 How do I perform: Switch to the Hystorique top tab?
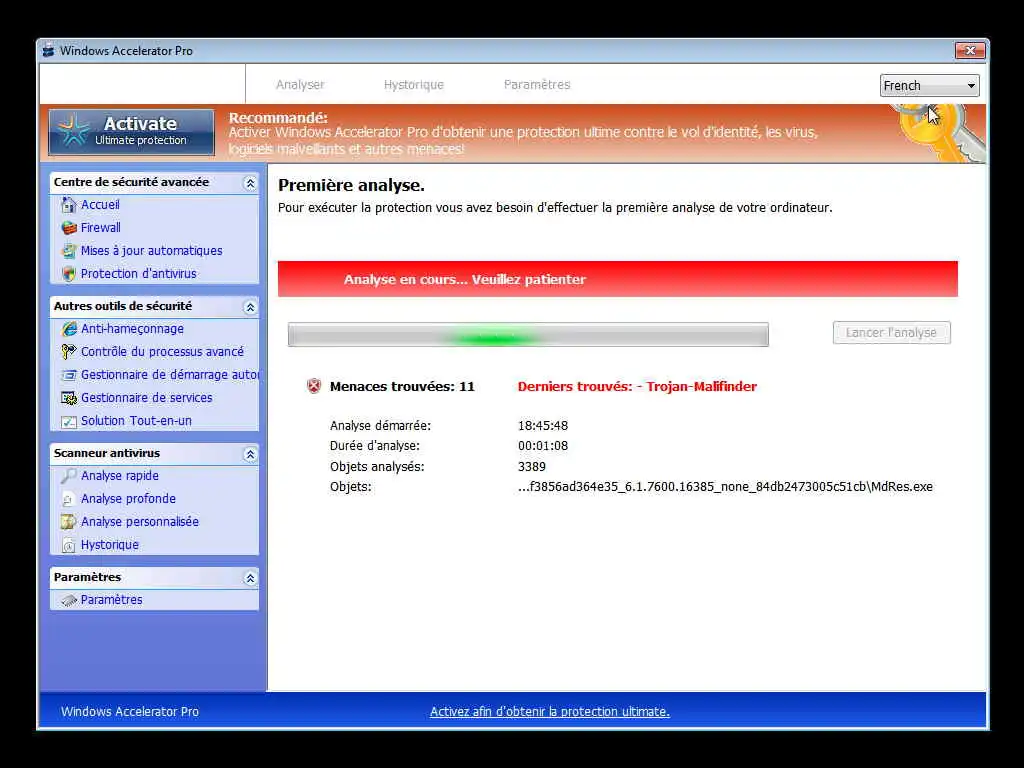pos(413,84)
